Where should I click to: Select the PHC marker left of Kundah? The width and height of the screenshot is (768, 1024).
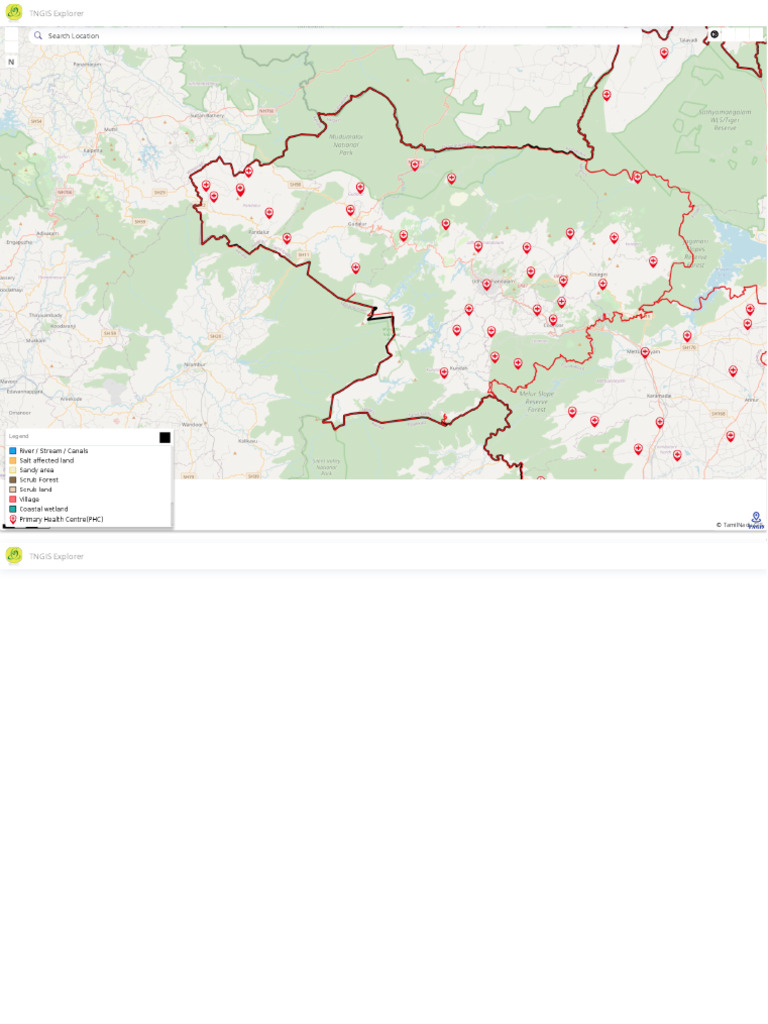click(x=444, y=373)
